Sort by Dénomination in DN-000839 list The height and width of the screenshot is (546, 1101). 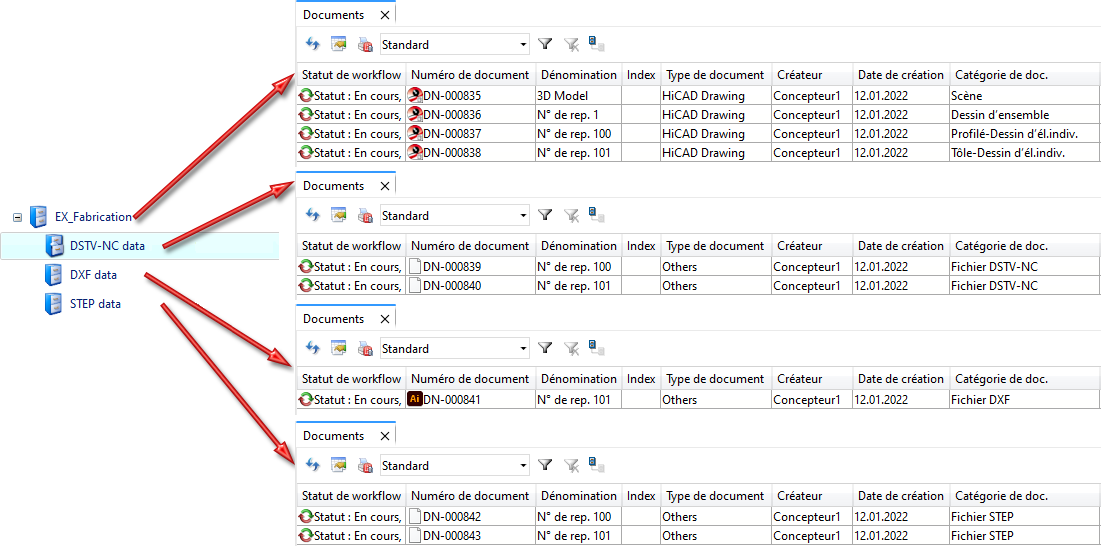tap(579, 246)
